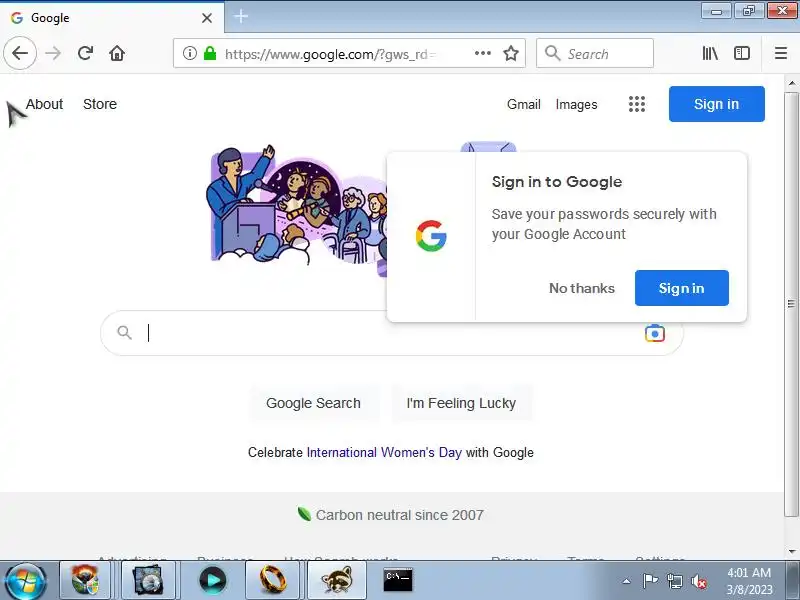Screen dimensions: 800x600
Task: Click the Google Search button
Action: [313, 403]
